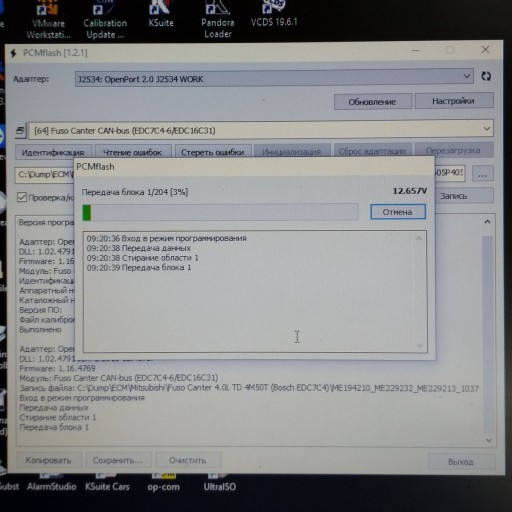This screenshot has height=512, width=512.
Task: Click the file browse ellipsis button
Action: [x=482, y=174]
